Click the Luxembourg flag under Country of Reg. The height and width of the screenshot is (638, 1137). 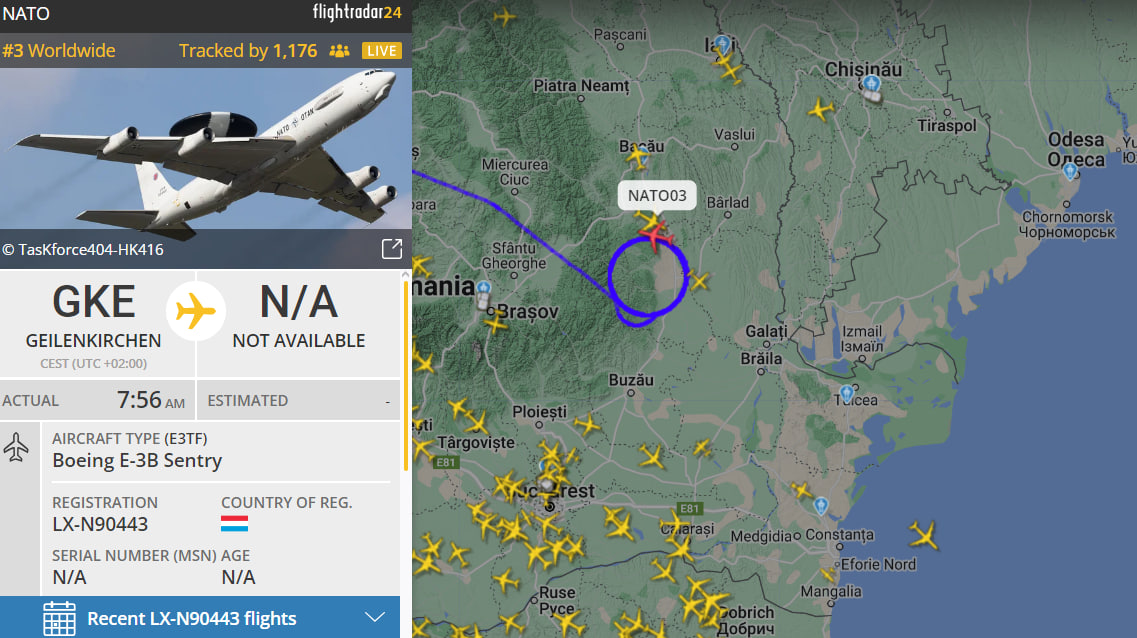tap(234, 523)
